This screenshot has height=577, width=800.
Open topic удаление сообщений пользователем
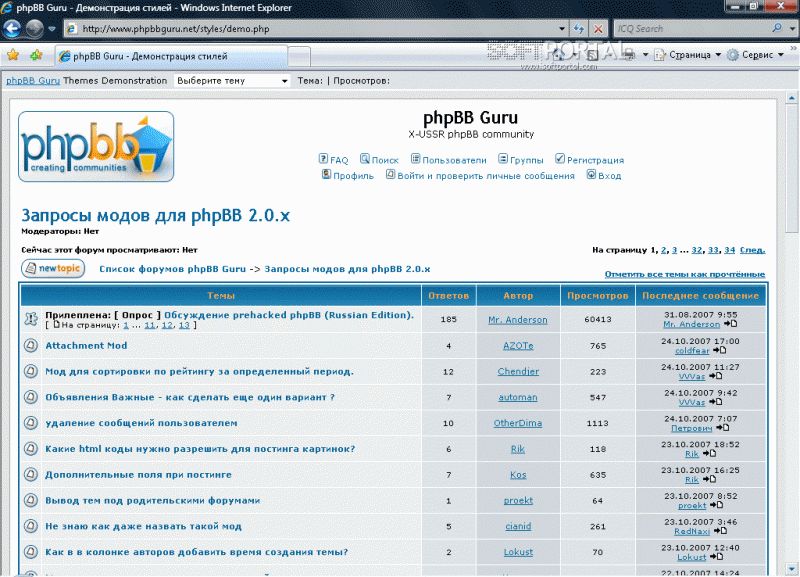click(x=141, y=423)
